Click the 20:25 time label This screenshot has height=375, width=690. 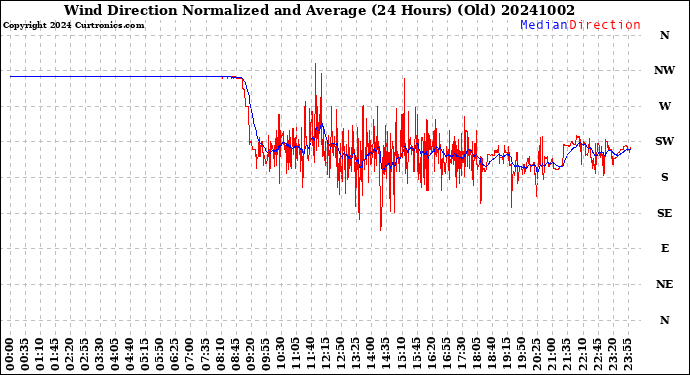537,354
